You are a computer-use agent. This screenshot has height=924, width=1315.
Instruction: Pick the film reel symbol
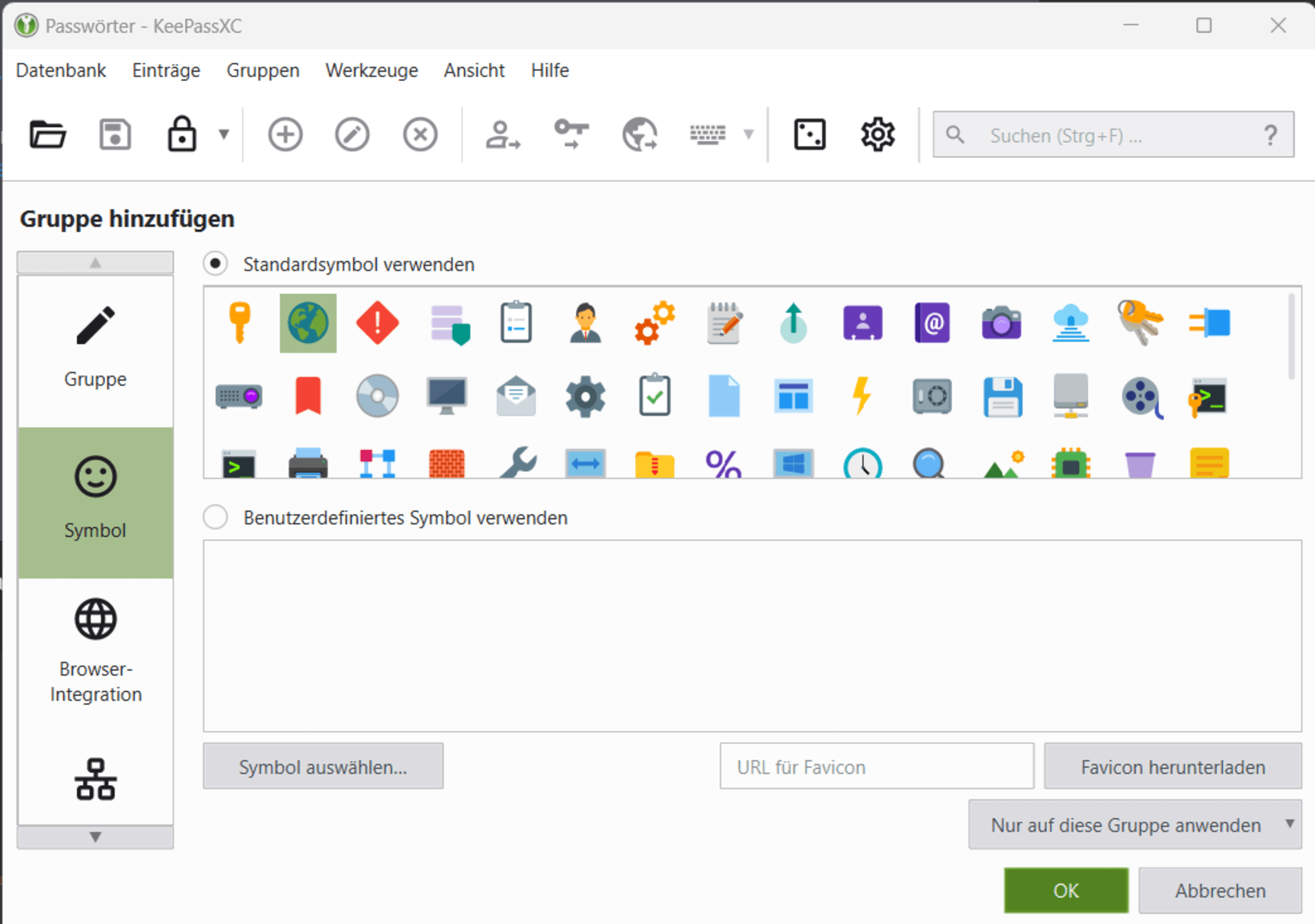coord(1141,397)
